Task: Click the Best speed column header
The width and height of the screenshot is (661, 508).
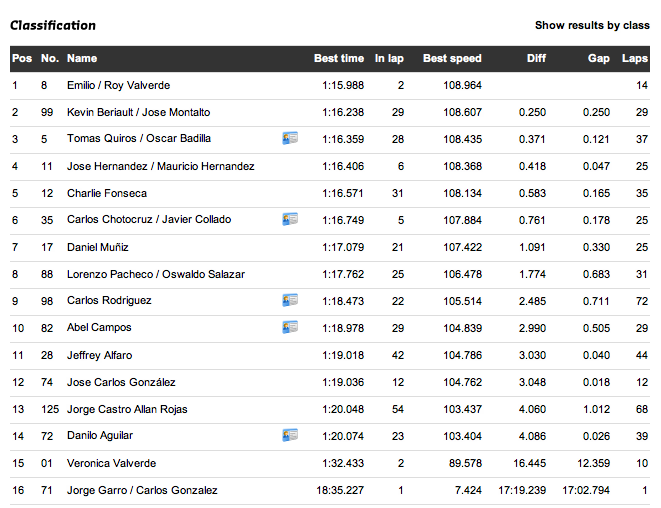Action: coord(452,59)
